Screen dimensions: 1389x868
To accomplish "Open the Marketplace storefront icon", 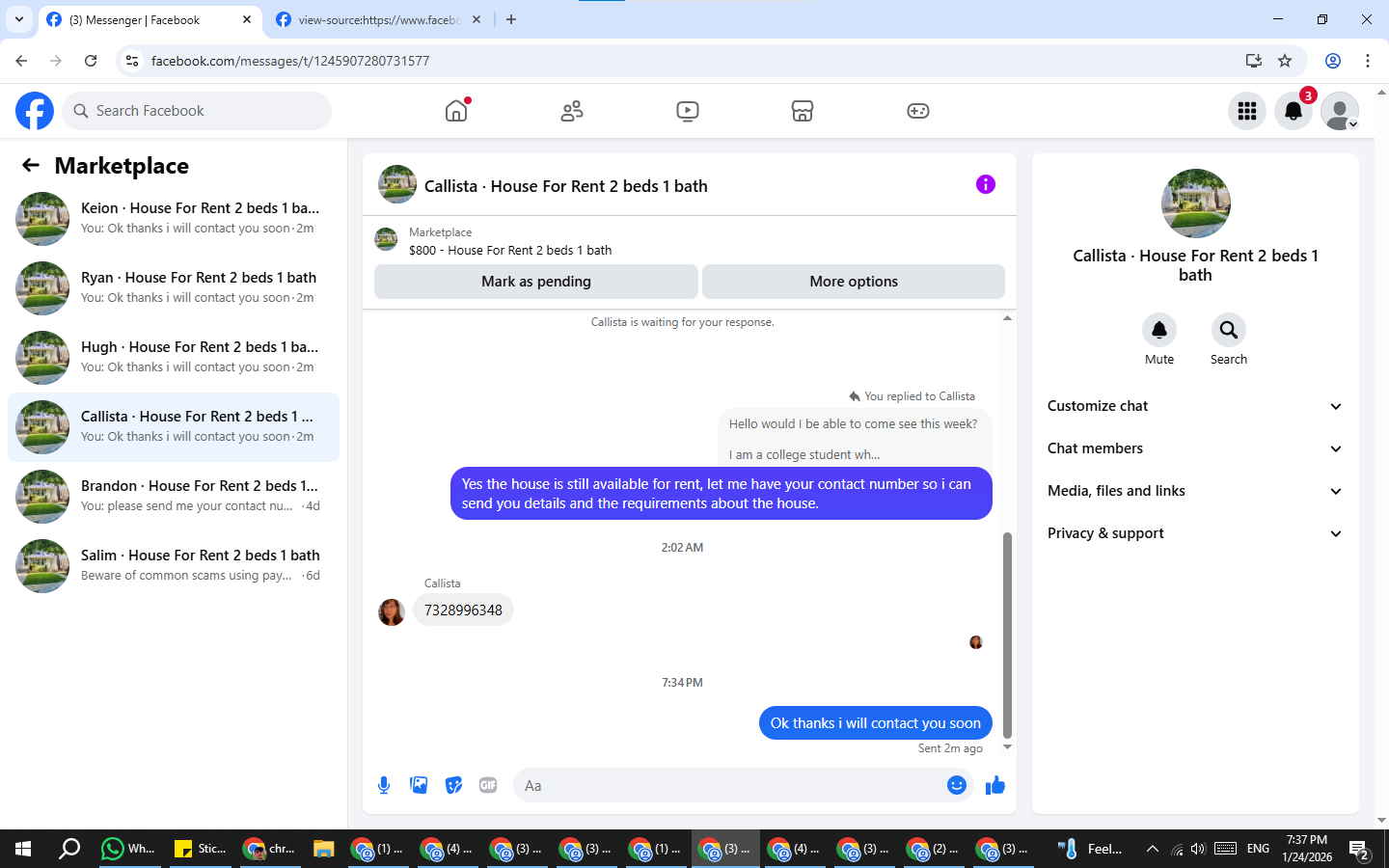I will (803, 111).
